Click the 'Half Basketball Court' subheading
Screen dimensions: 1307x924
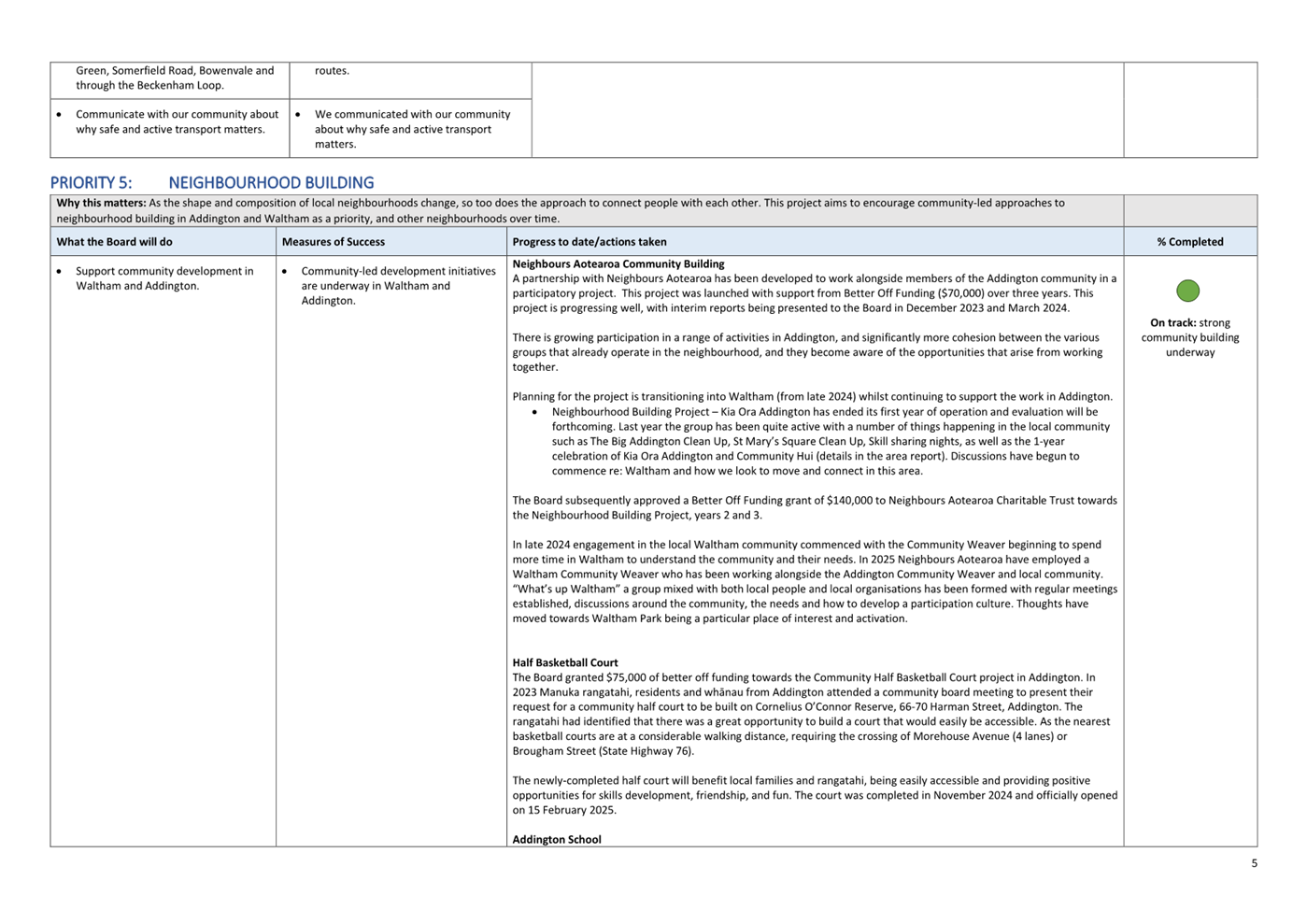[x=564, y=662]
